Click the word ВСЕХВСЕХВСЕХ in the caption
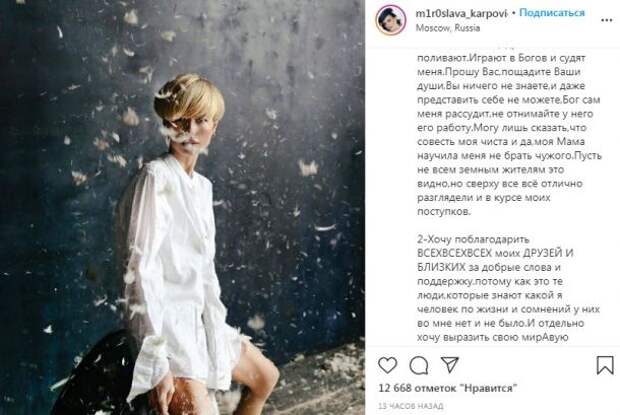Viewport: 620px width, 415px height. (x=454, y=253)
